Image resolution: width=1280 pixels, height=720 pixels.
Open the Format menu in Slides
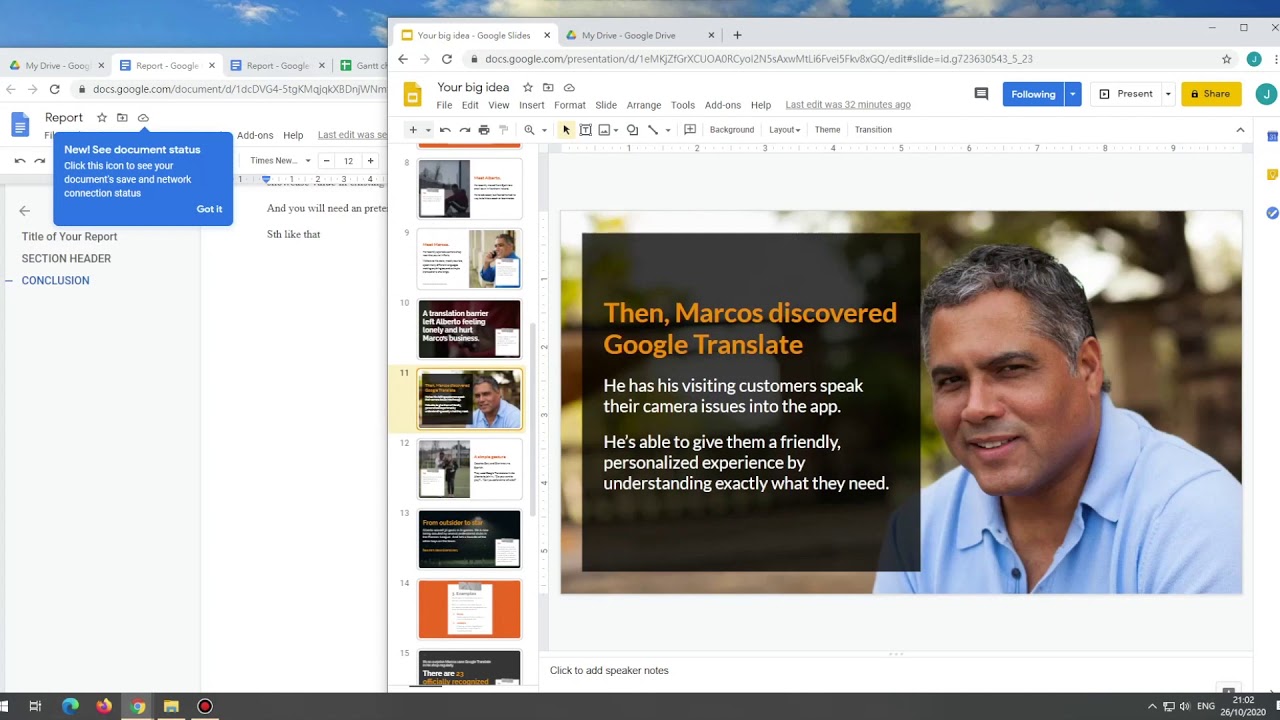click(x=570, y=105)
